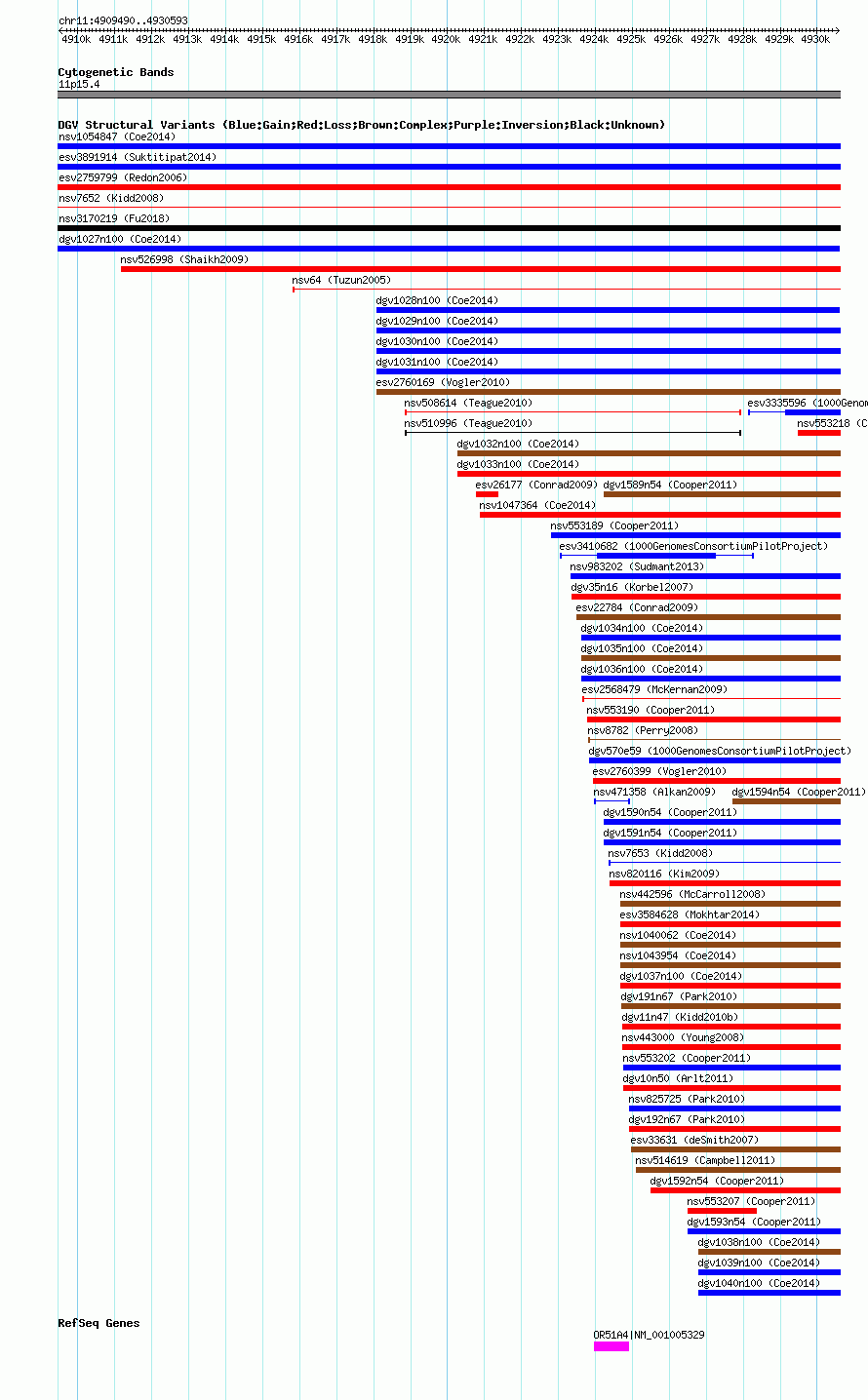Image resolution: width=868 pixels, height=1400 pixels.
Task: Open dgv1031n100 (Coe2014) variant
Action: click(x=437, y=362)
